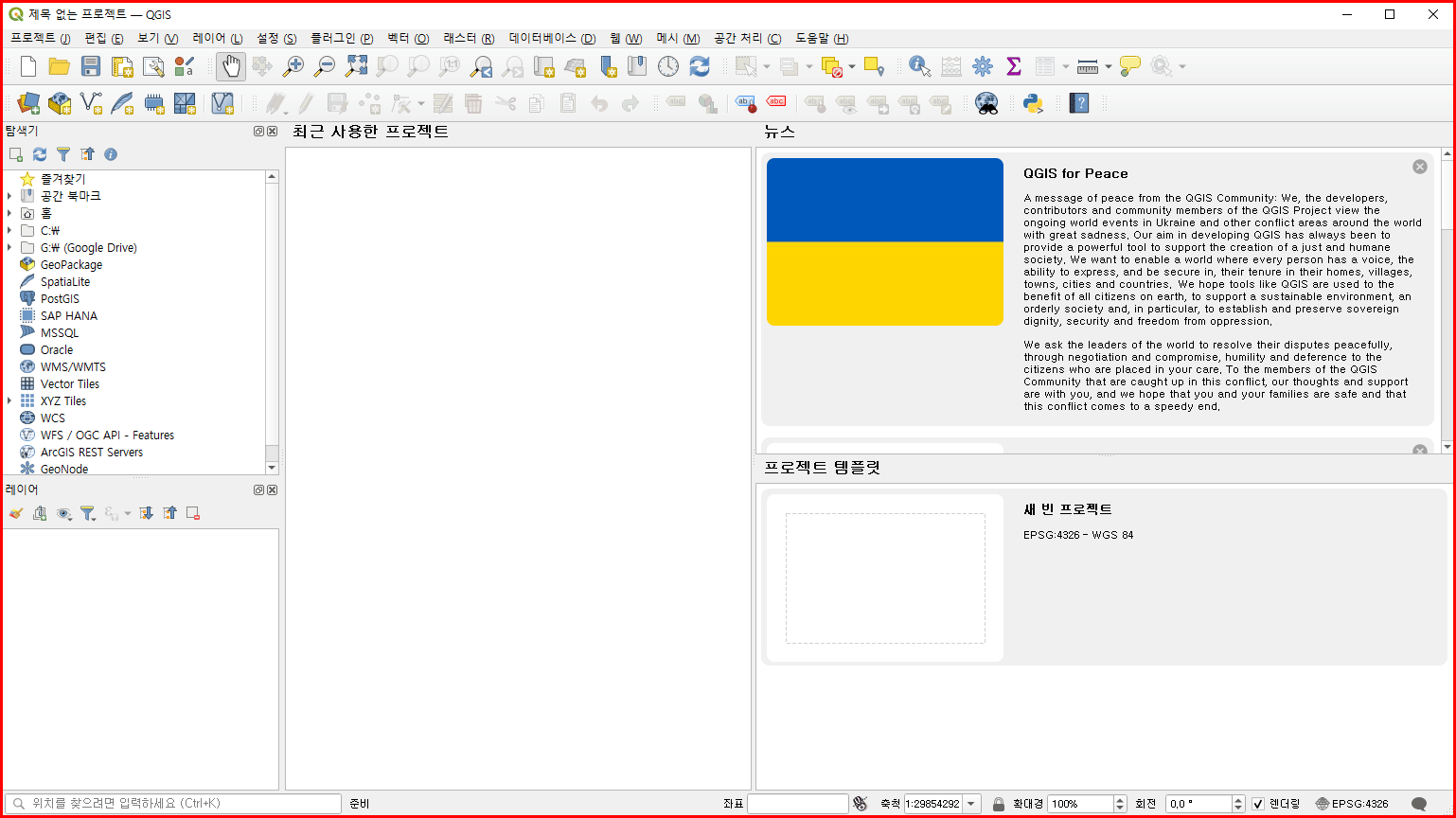Open the MetaSearch globe binoculars icon

point(986,102)
